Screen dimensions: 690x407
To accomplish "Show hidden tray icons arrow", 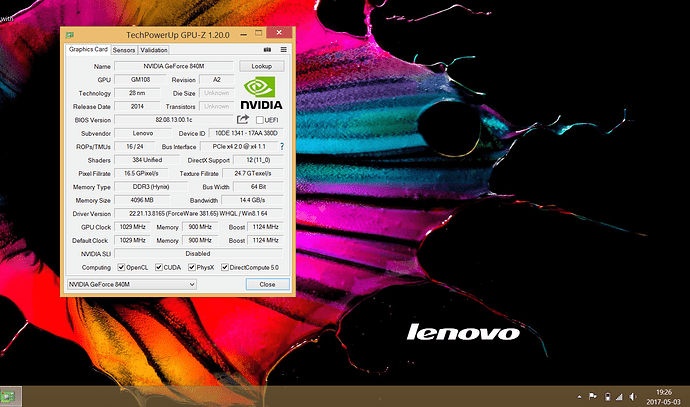I will pyautogui.click(x=580, y=397).
